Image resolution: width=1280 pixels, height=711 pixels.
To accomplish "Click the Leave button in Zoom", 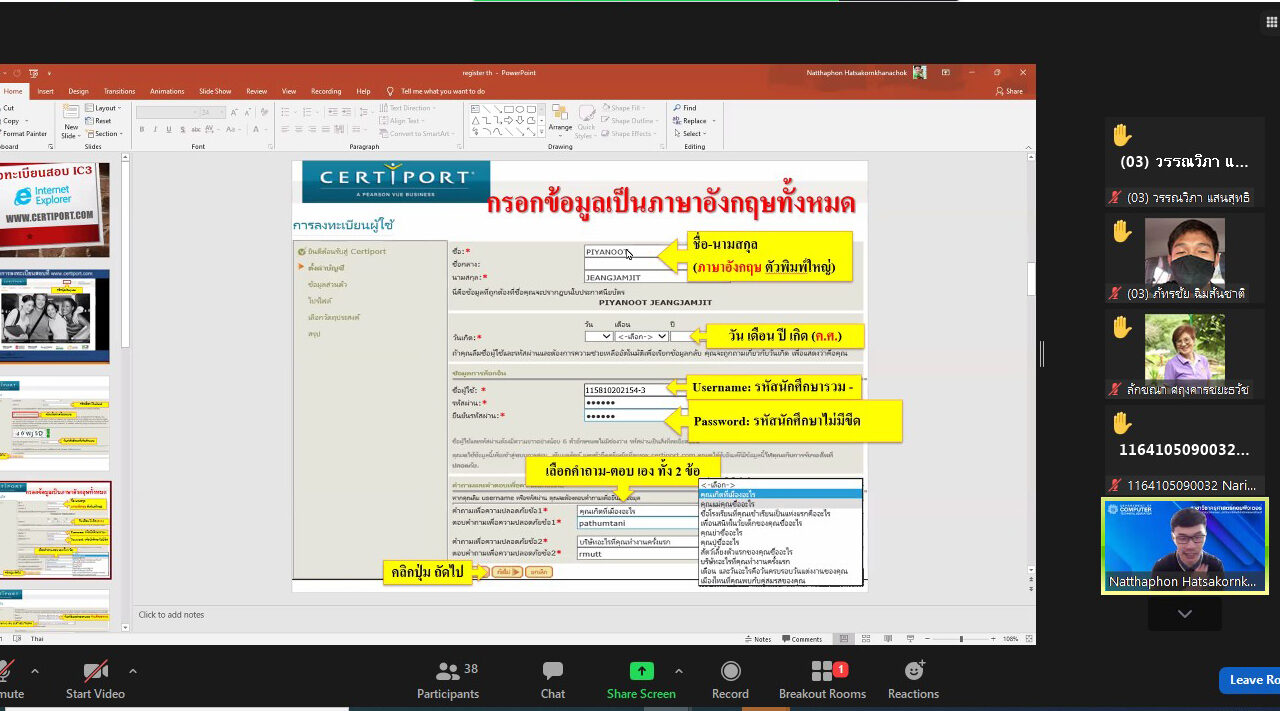I will pyautogui.click(x=1250, y=680).
